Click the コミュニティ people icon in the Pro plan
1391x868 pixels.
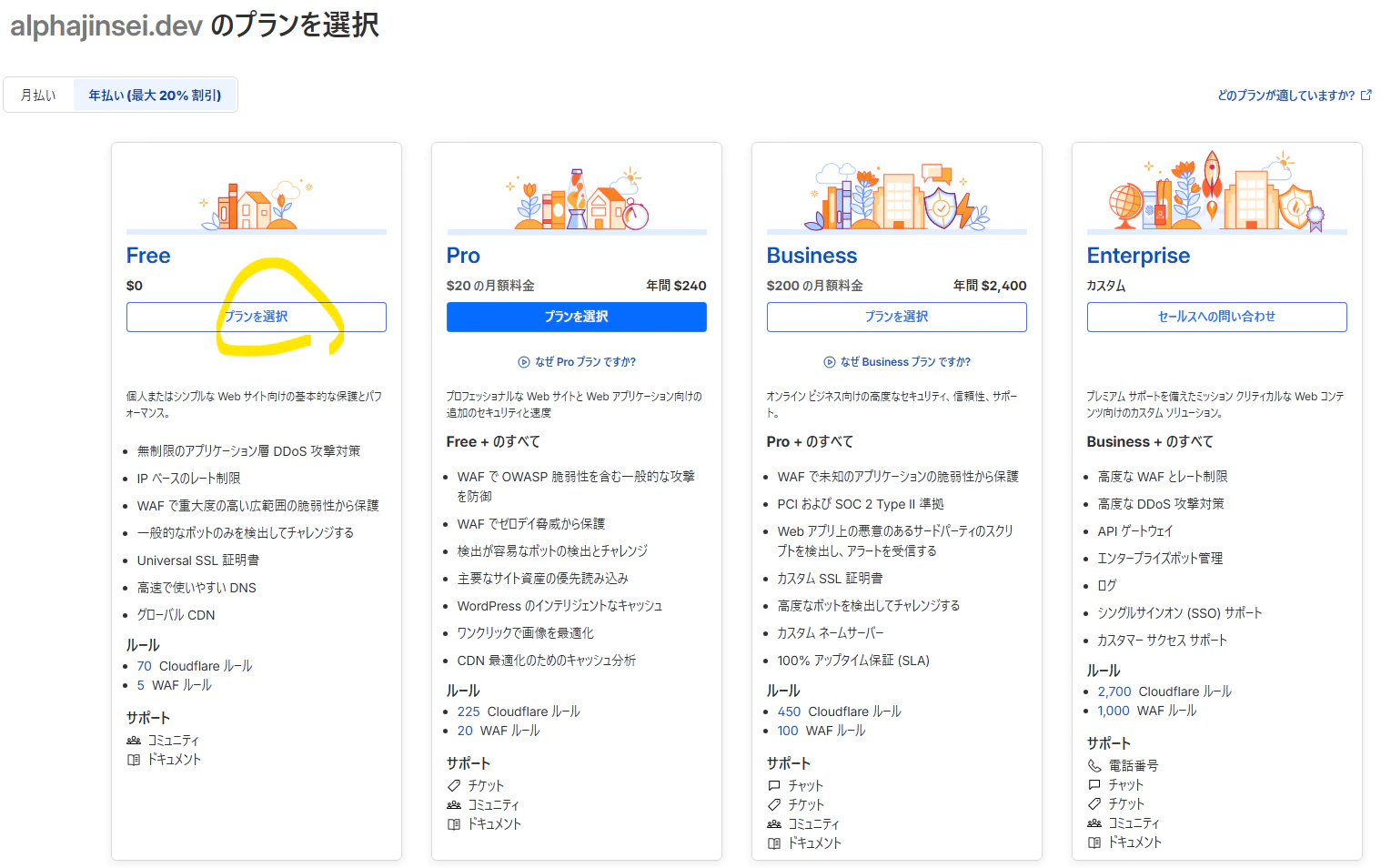(x=454, y=805)
